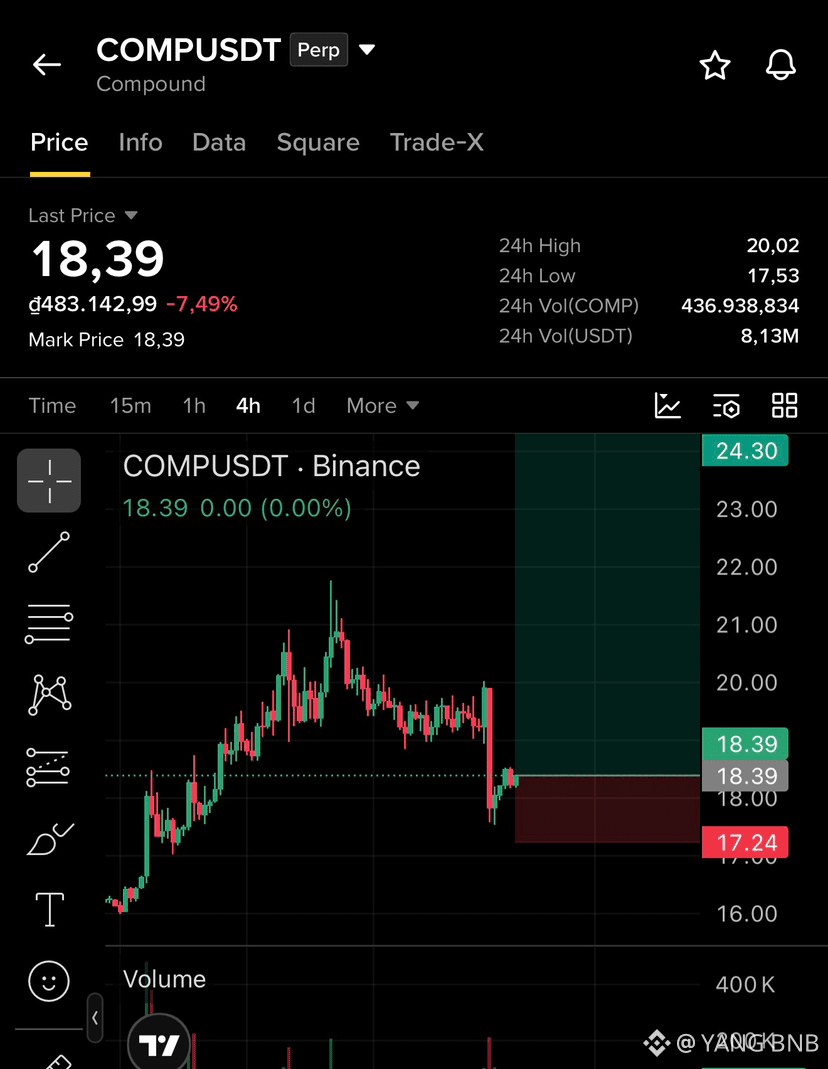
Task: Open grid layout icon
Action: (x=784, y=406)
